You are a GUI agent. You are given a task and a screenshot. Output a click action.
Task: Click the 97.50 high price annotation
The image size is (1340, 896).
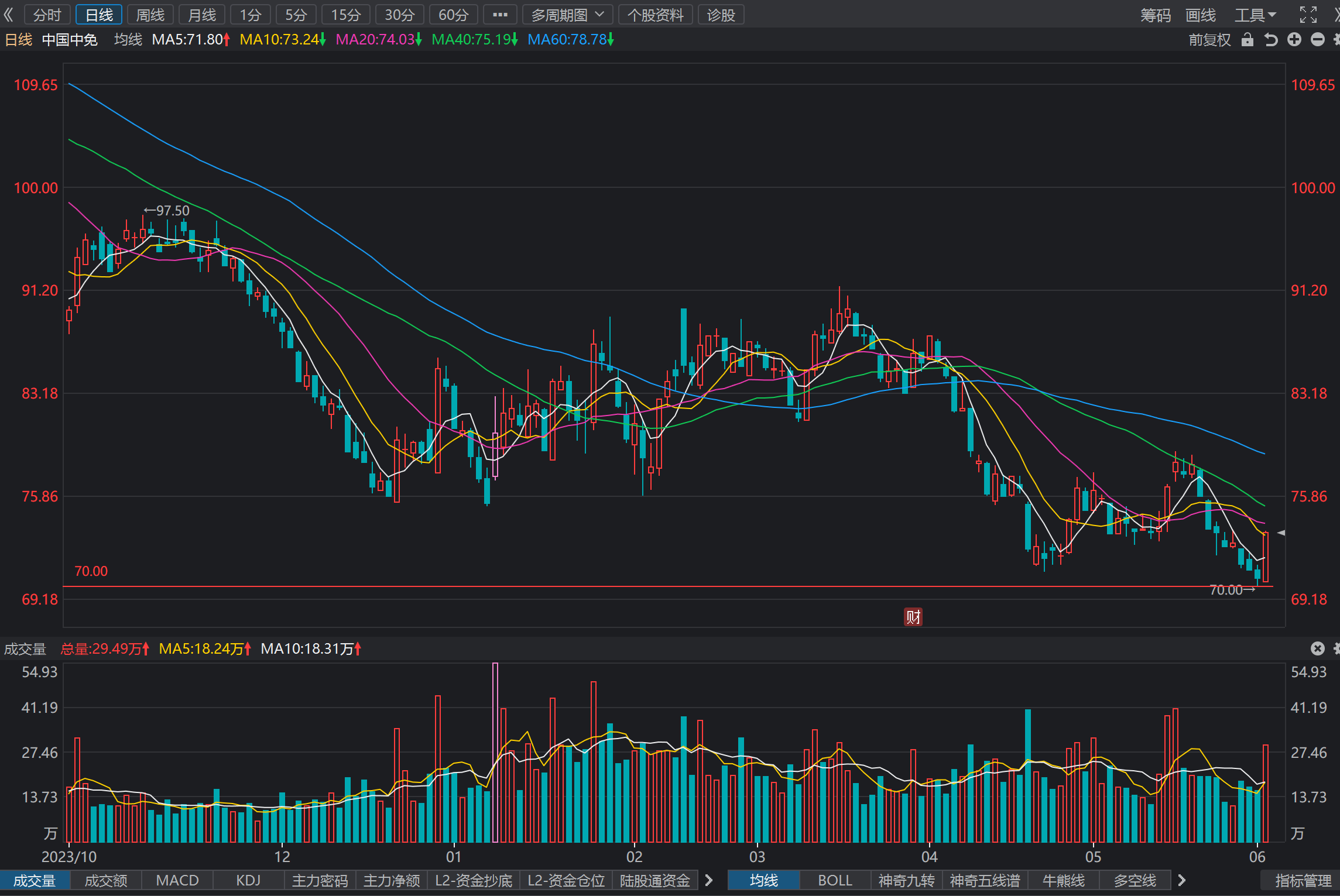[x=167, y=211]
